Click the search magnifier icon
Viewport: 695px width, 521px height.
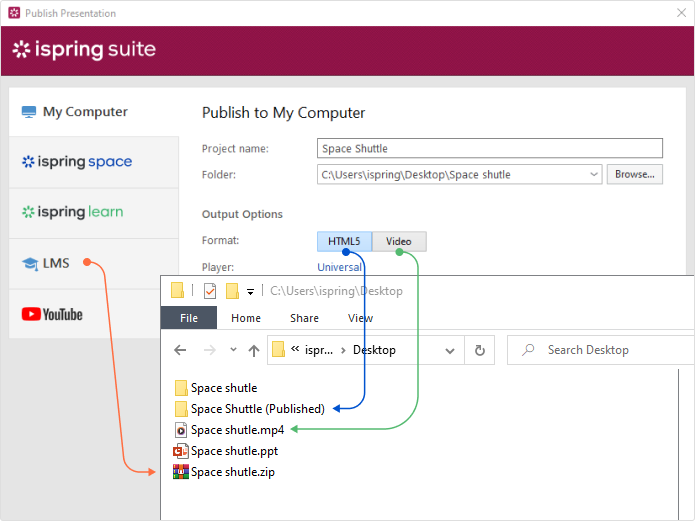(528, 350)
